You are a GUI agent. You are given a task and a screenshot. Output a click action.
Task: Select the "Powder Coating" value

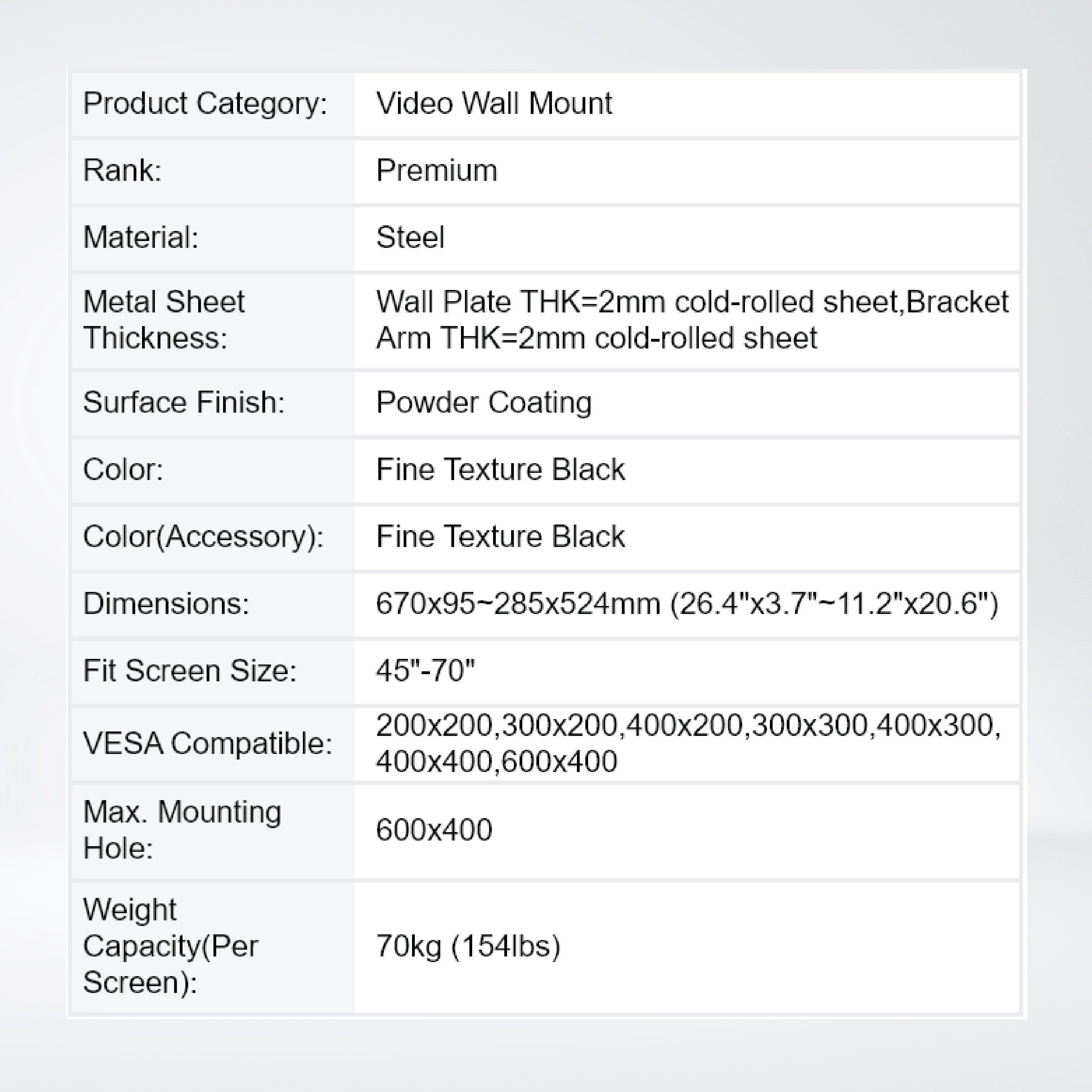tap(483, 403)
